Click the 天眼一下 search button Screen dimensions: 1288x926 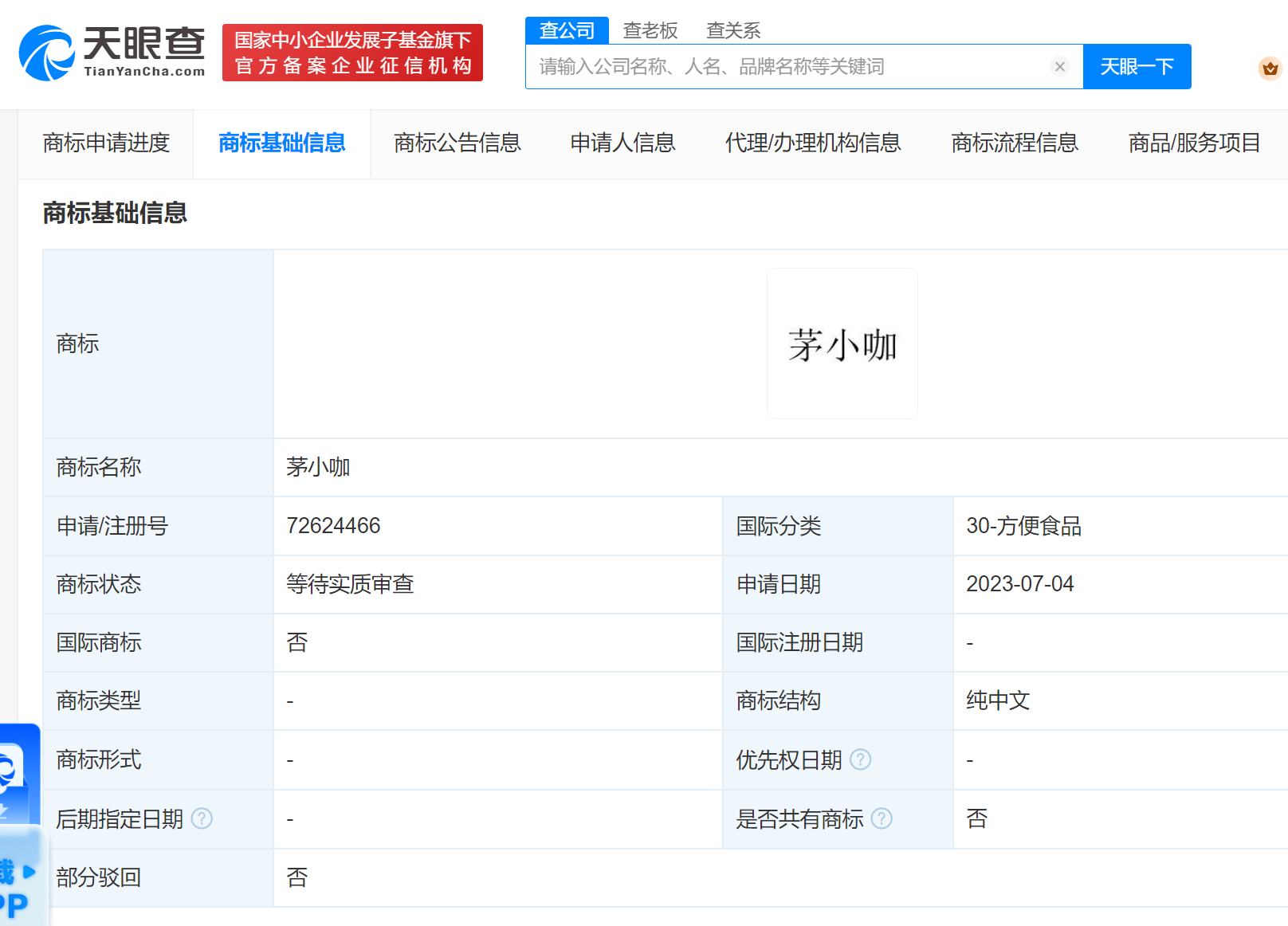point(1137,67)
